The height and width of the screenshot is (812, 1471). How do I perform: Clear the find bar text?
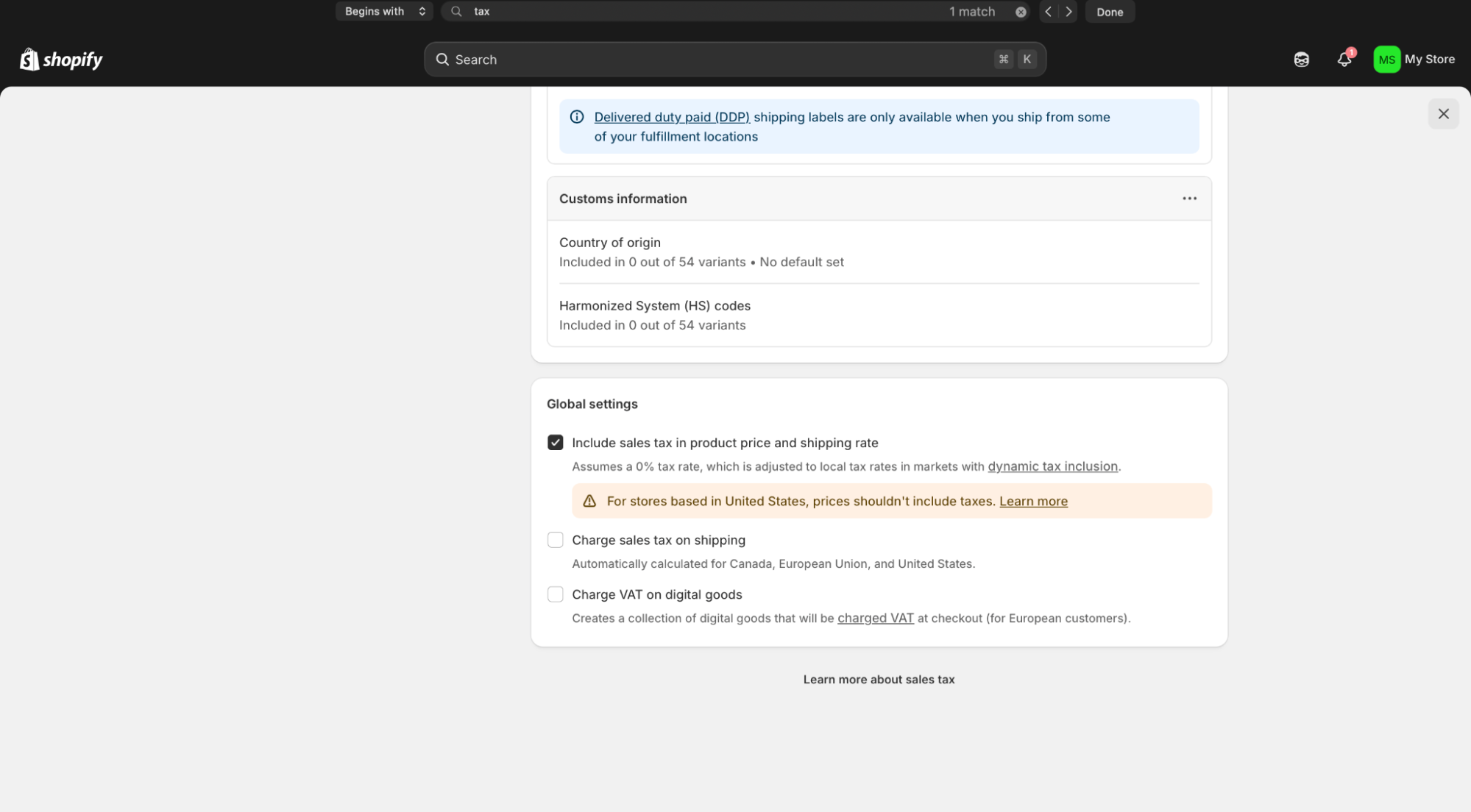pyautogui.click(x=1021, y=12)
